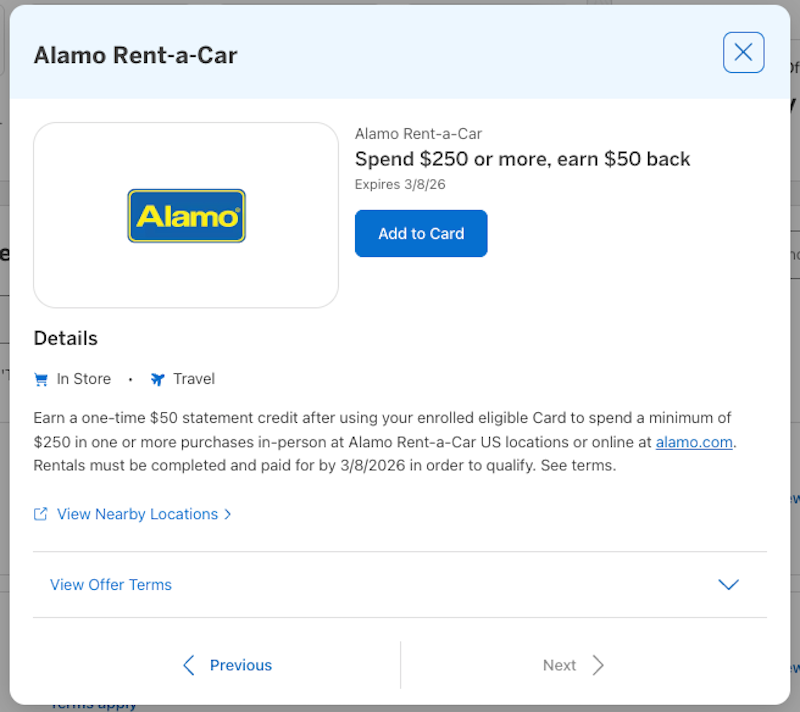Click the In Store shopping cart icon
Image resolution: width=800 pixels, height=712 pixels.
coord(41,379)
